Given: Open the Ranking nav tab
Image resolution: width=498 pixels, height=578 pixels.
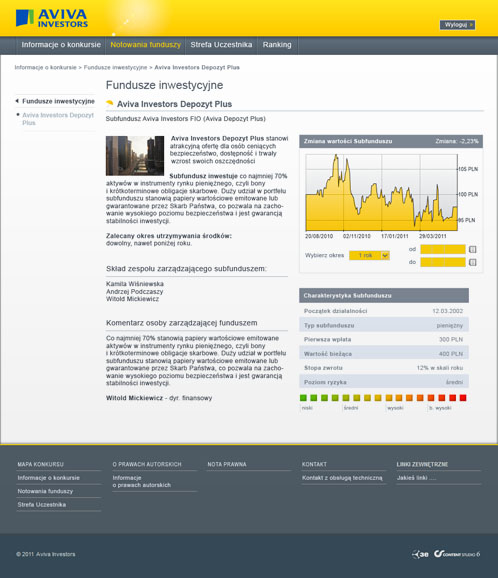Looking at the screenshot, I should (277, 45).
